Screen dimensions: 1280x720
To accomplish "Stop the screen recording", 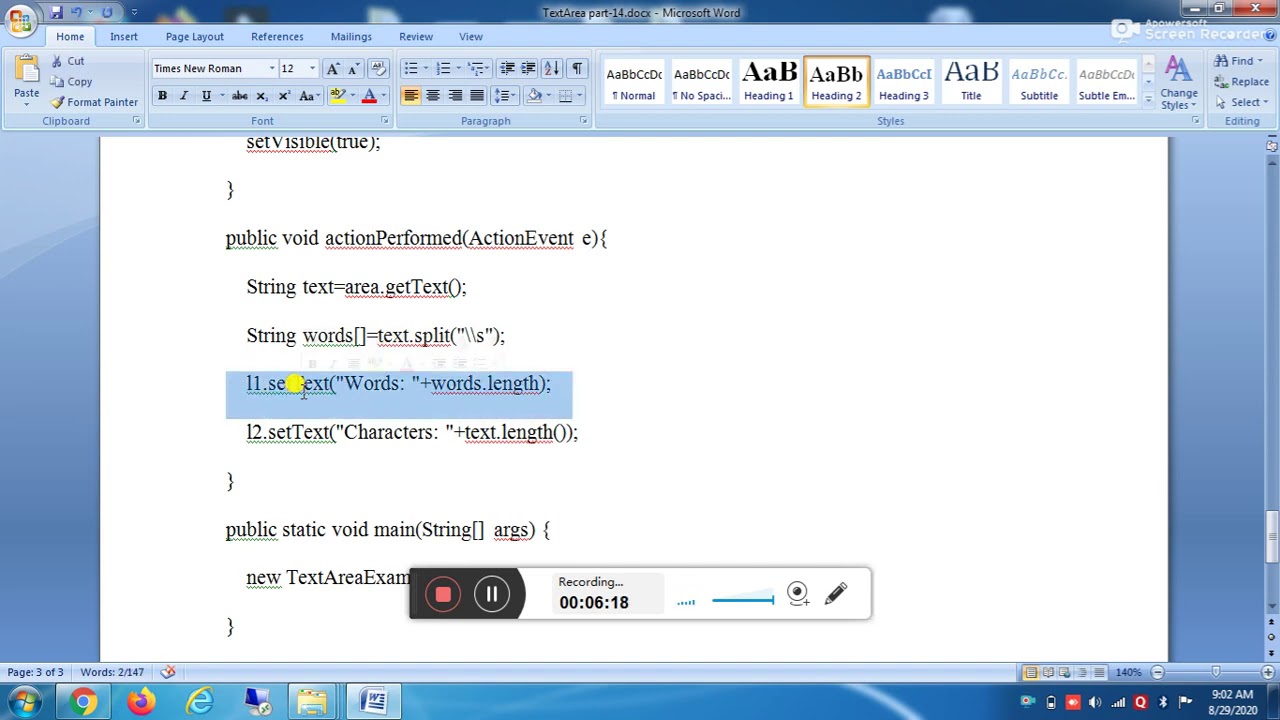I will tap(443, 595).
